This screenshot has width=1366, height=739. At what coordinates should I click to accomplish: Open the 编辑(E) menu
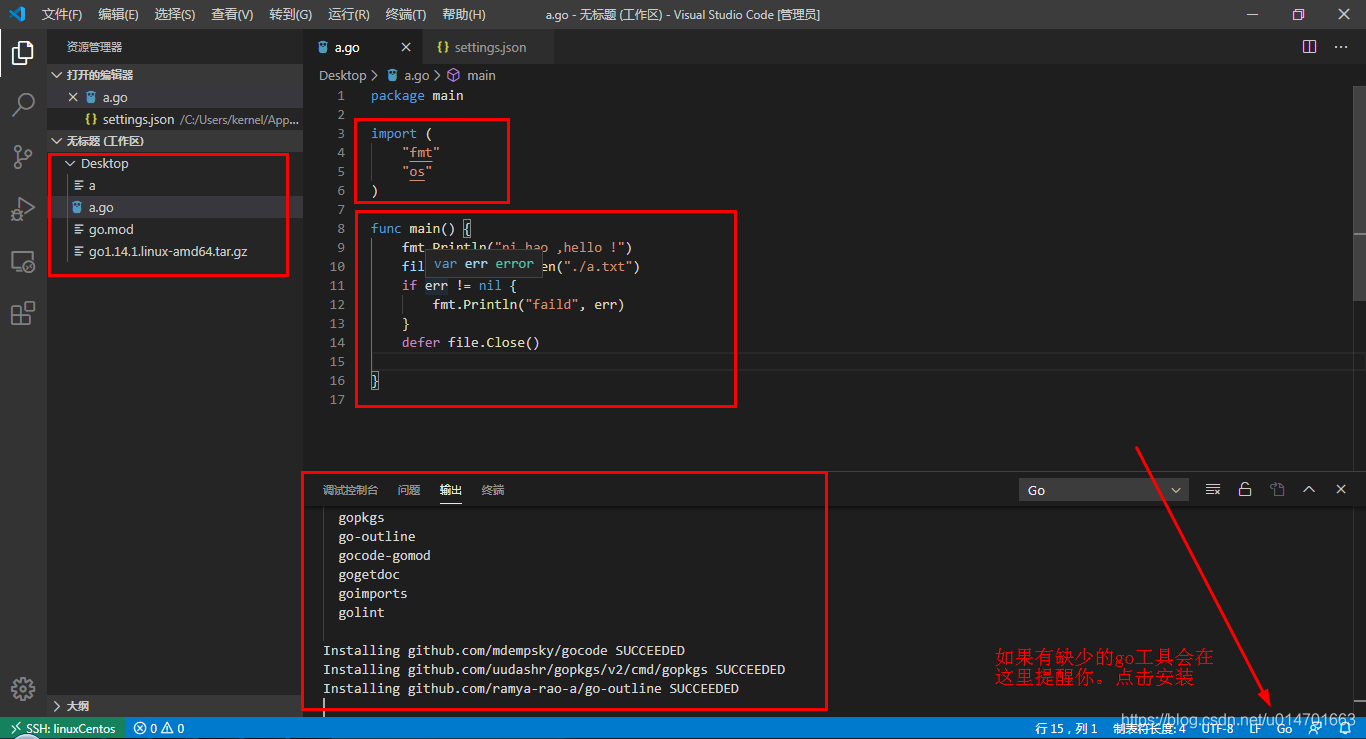[x=118, y=14]
